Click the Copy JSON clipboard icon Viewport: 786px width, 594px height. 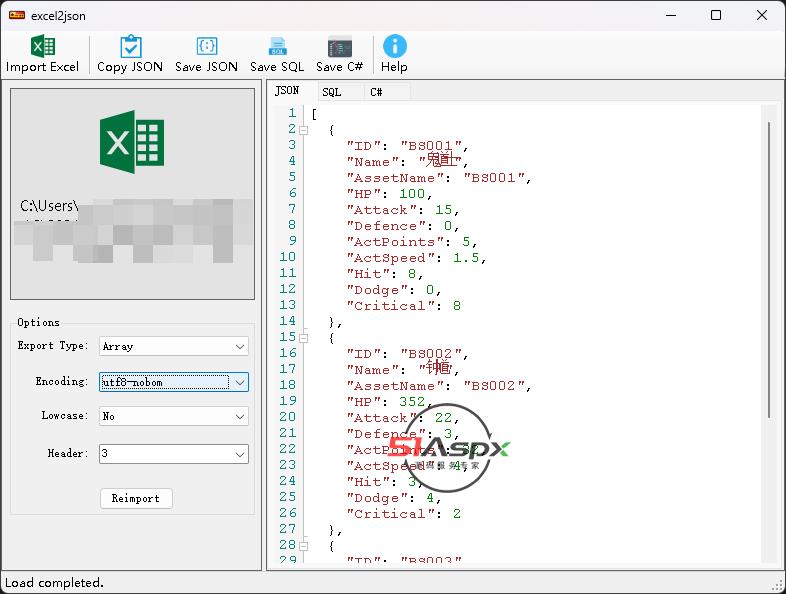point(130,47)
